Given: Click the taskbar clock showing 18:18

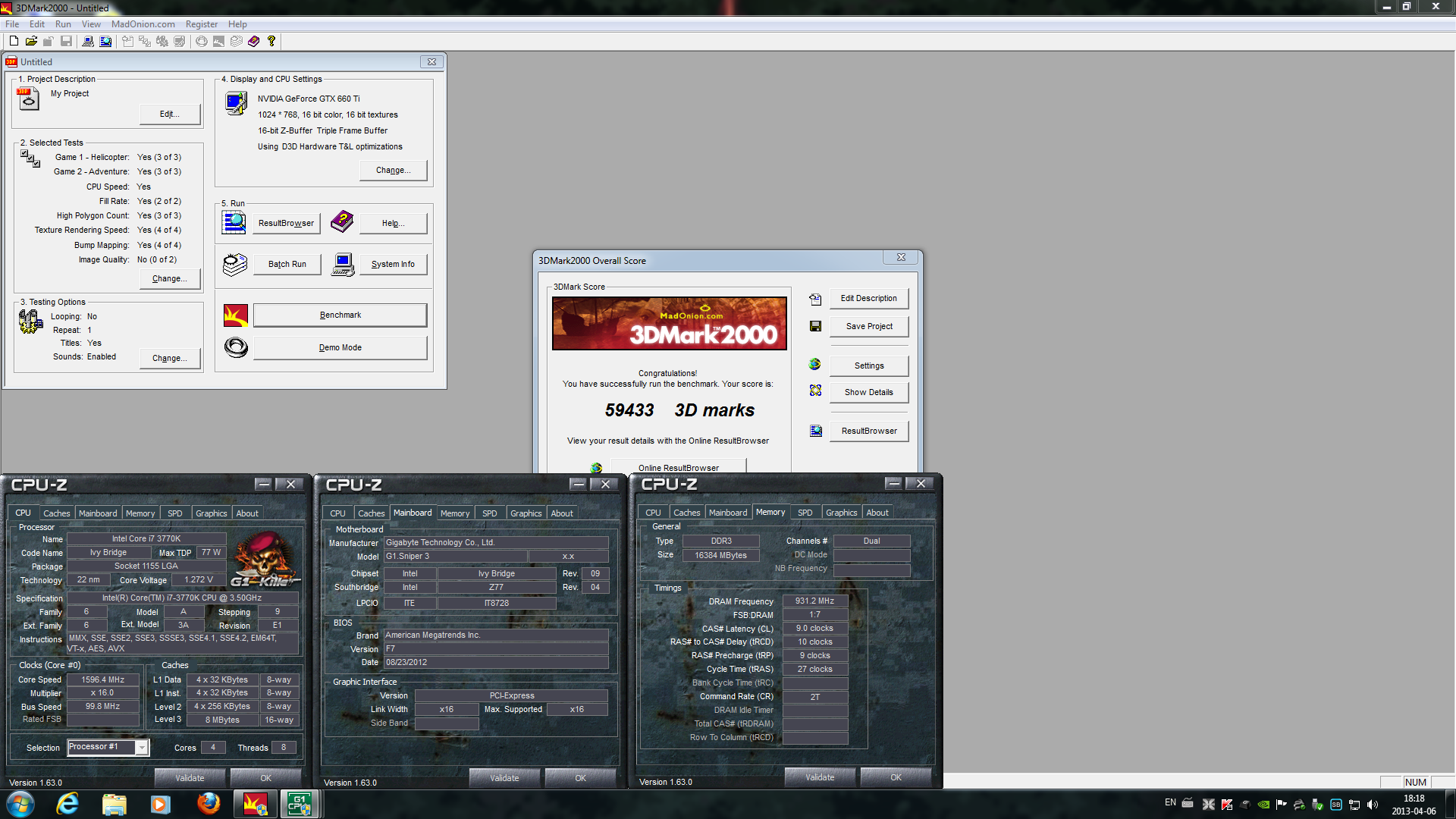Looking at the screenshot, I should (1414, 799).
